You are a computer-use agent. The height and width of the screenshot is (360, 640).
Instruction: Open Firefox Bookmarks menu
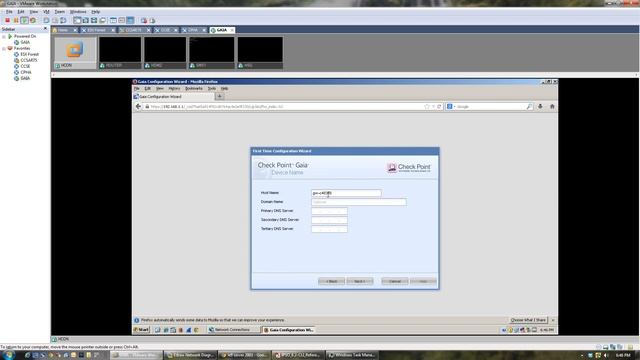[193, 89]
